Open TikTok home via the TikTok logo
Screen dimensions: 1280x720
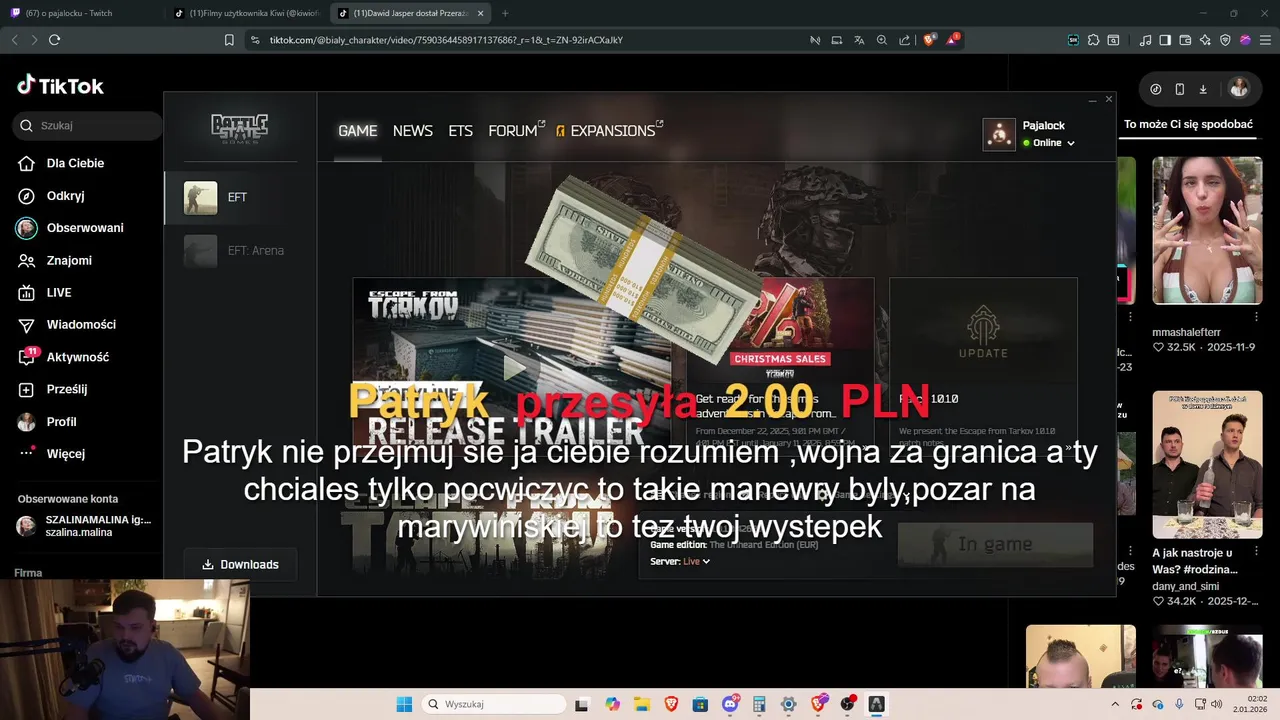[60, 86]
